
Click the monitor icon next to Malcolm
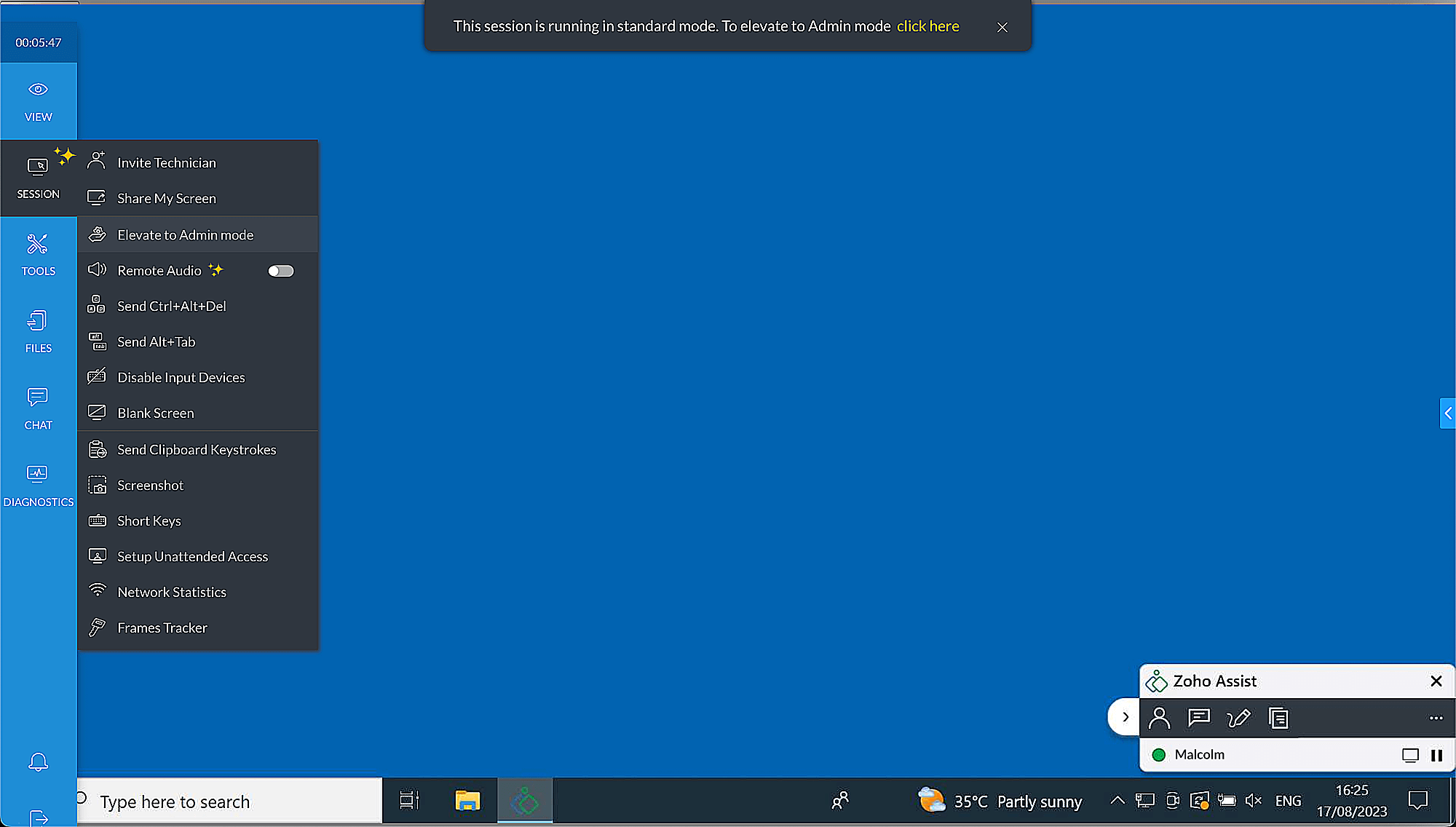(1411, 755)
